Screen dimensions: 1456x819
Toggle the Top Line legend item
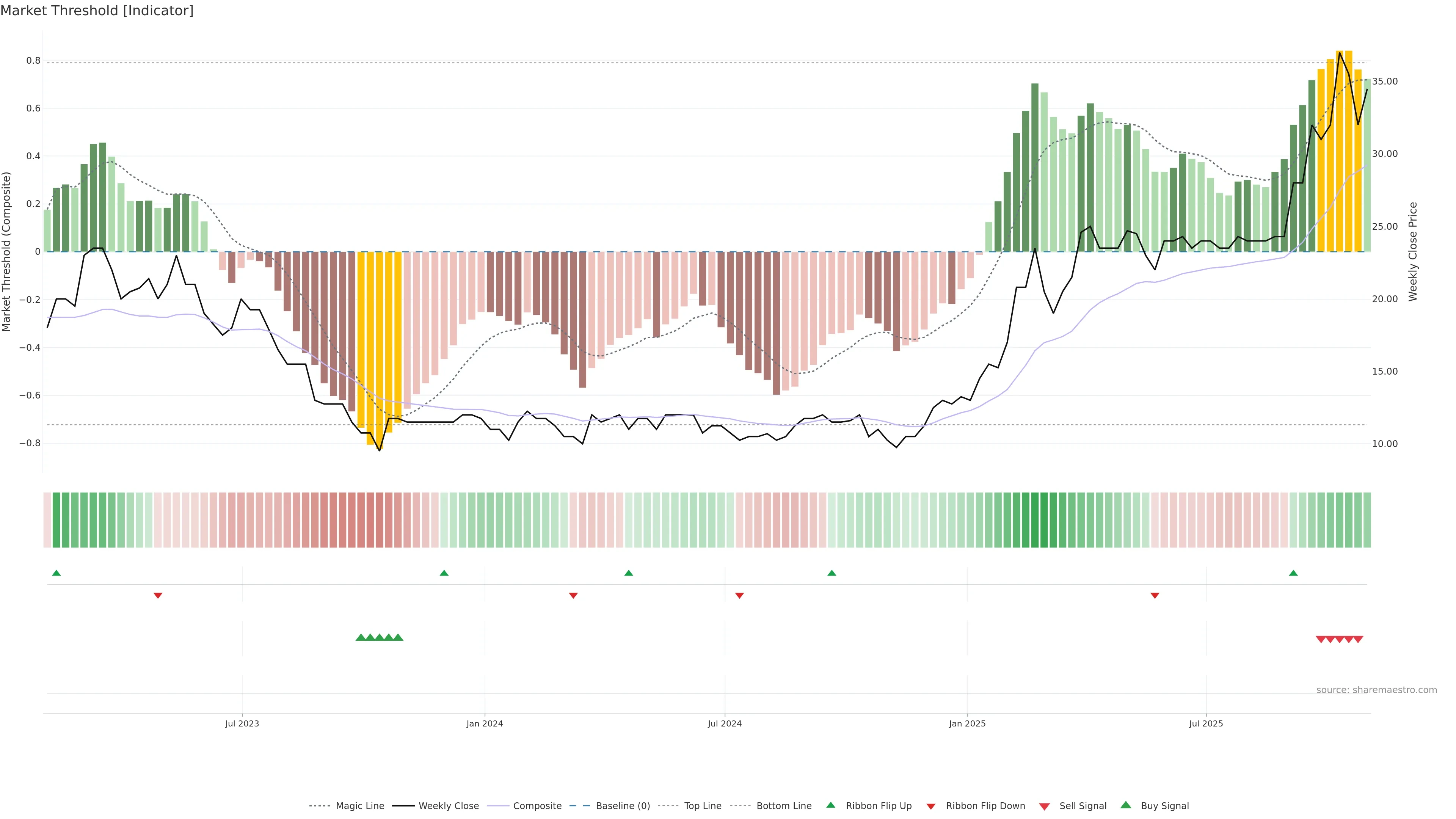[x=703, y=806]
